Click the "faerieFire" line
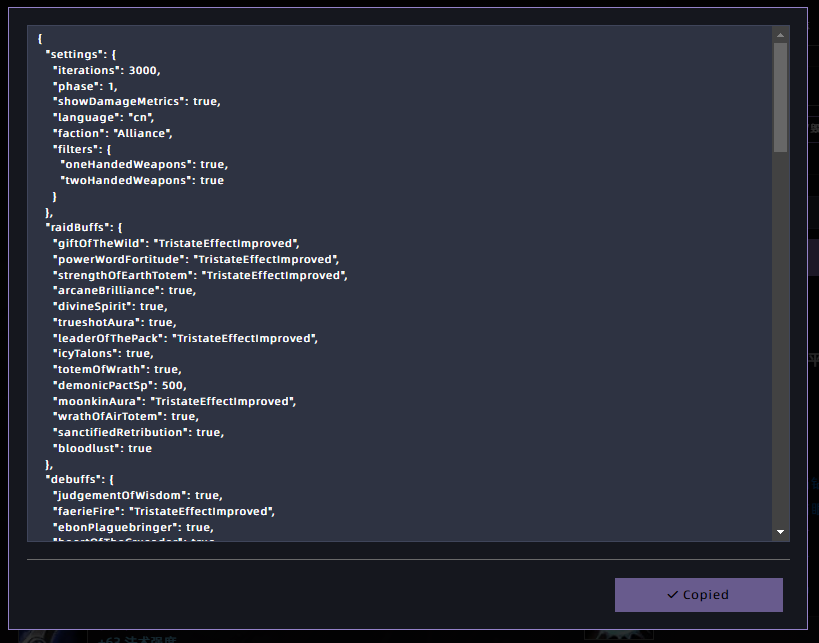 tap(163, 511)
